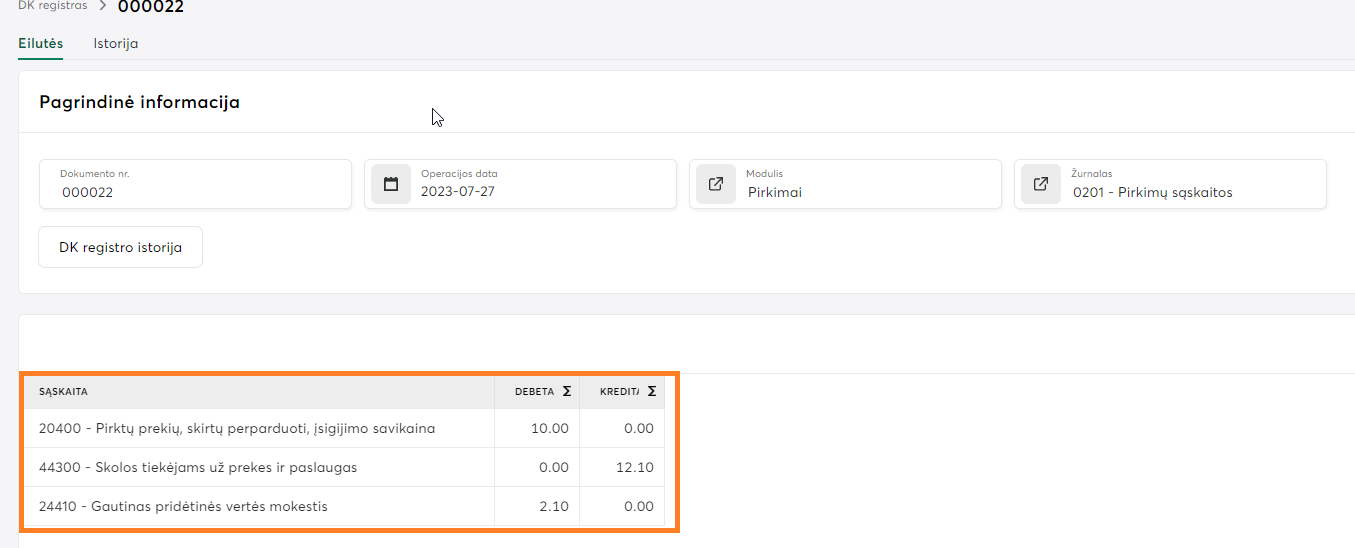Click the Žurnalas external link icon

[x=1041, y=184]
